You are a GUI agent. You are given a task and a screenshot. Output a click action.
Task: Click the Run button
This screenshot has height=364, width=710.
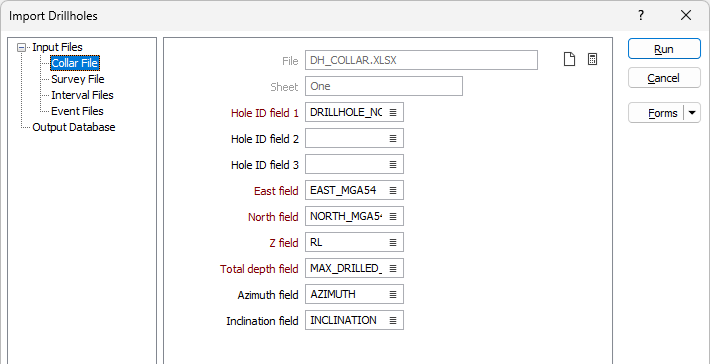664,49
